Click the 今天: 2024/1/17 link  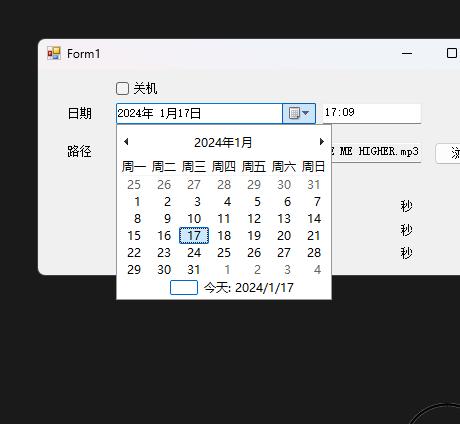click(x=249, y=288)
